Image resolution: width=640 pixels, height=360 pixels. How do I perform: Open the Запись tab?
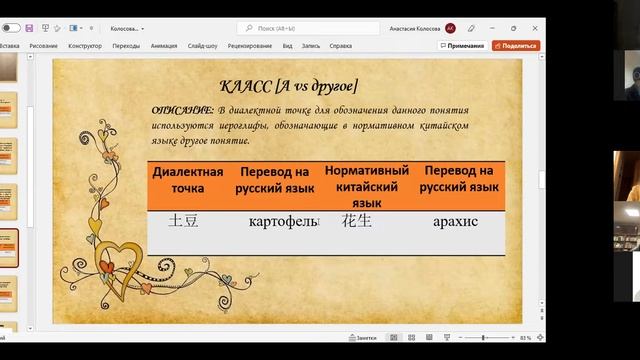pyautogui.click(x=311, y=46)
